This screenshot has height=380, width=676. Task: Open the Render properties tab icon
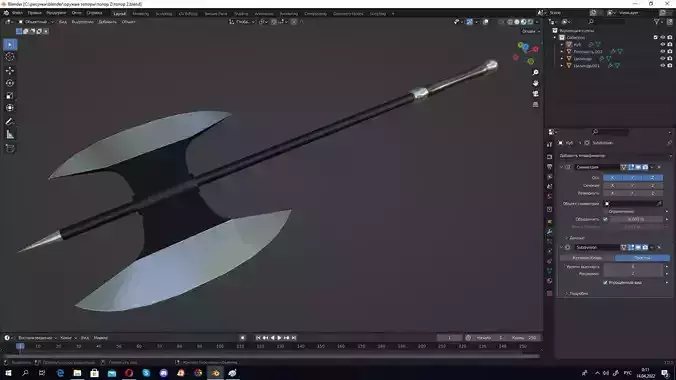(x=550, y=157)
